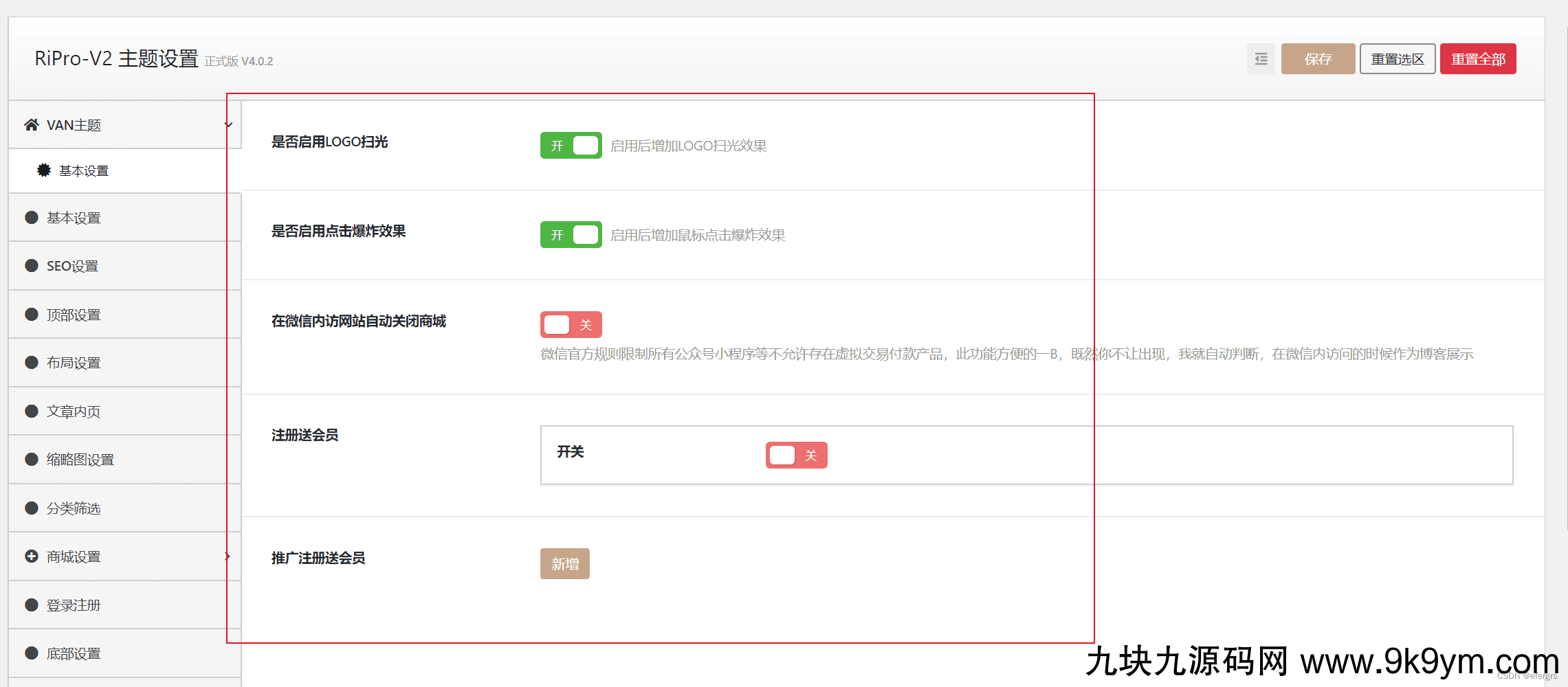Switch on the 注册送会员 开关 toggle
The width and height of the screenshot is (1568, 687).
(796, 455)
